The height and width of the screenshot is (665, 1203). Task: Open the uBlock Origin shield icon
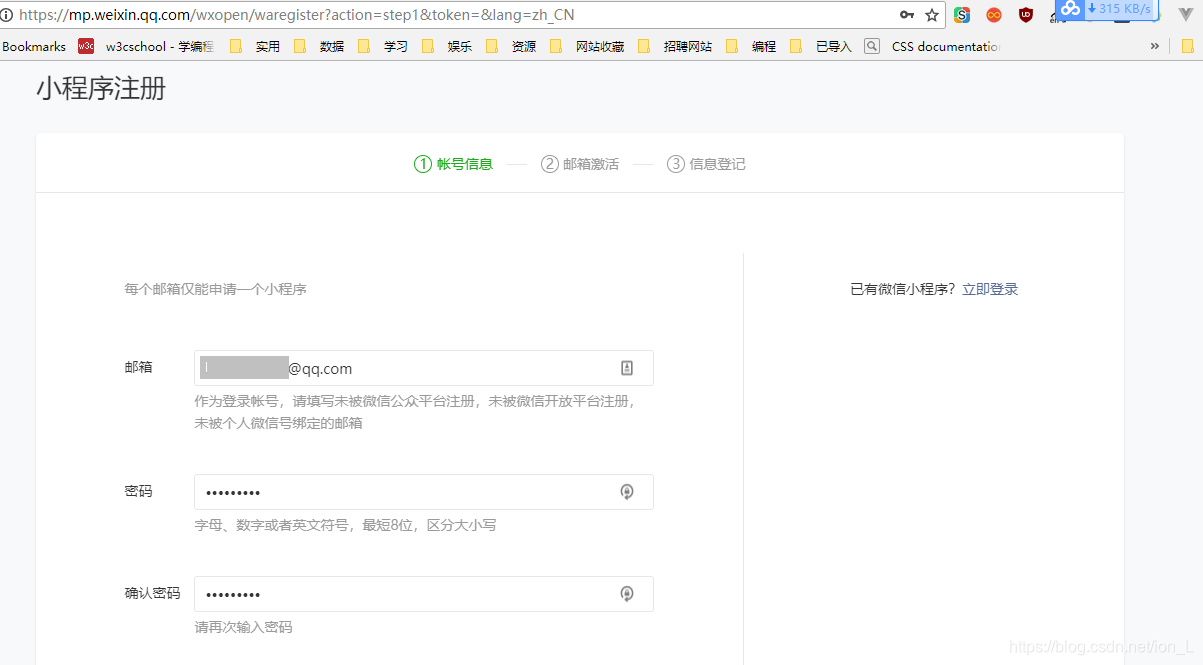click(x=1026, y=15)
